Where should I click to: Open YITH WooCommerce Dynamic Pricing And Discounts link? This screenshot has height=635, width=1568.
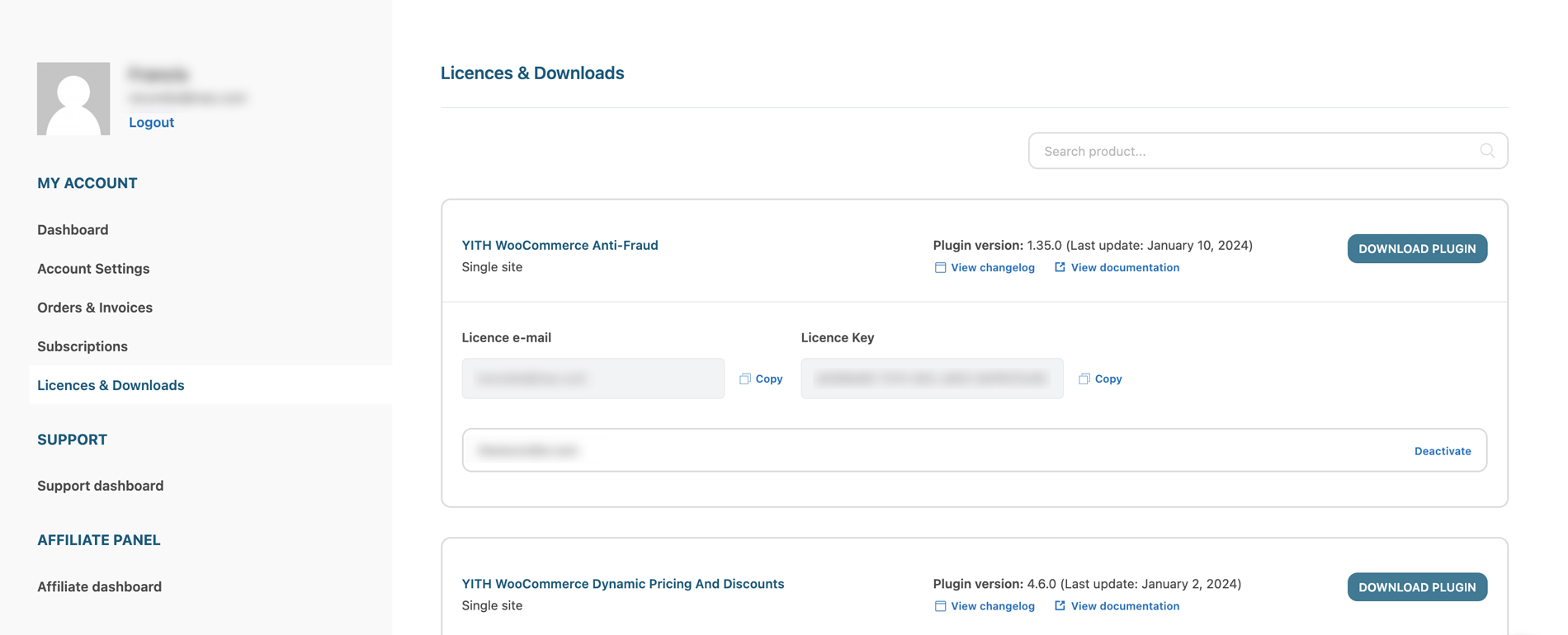point(623,584)
